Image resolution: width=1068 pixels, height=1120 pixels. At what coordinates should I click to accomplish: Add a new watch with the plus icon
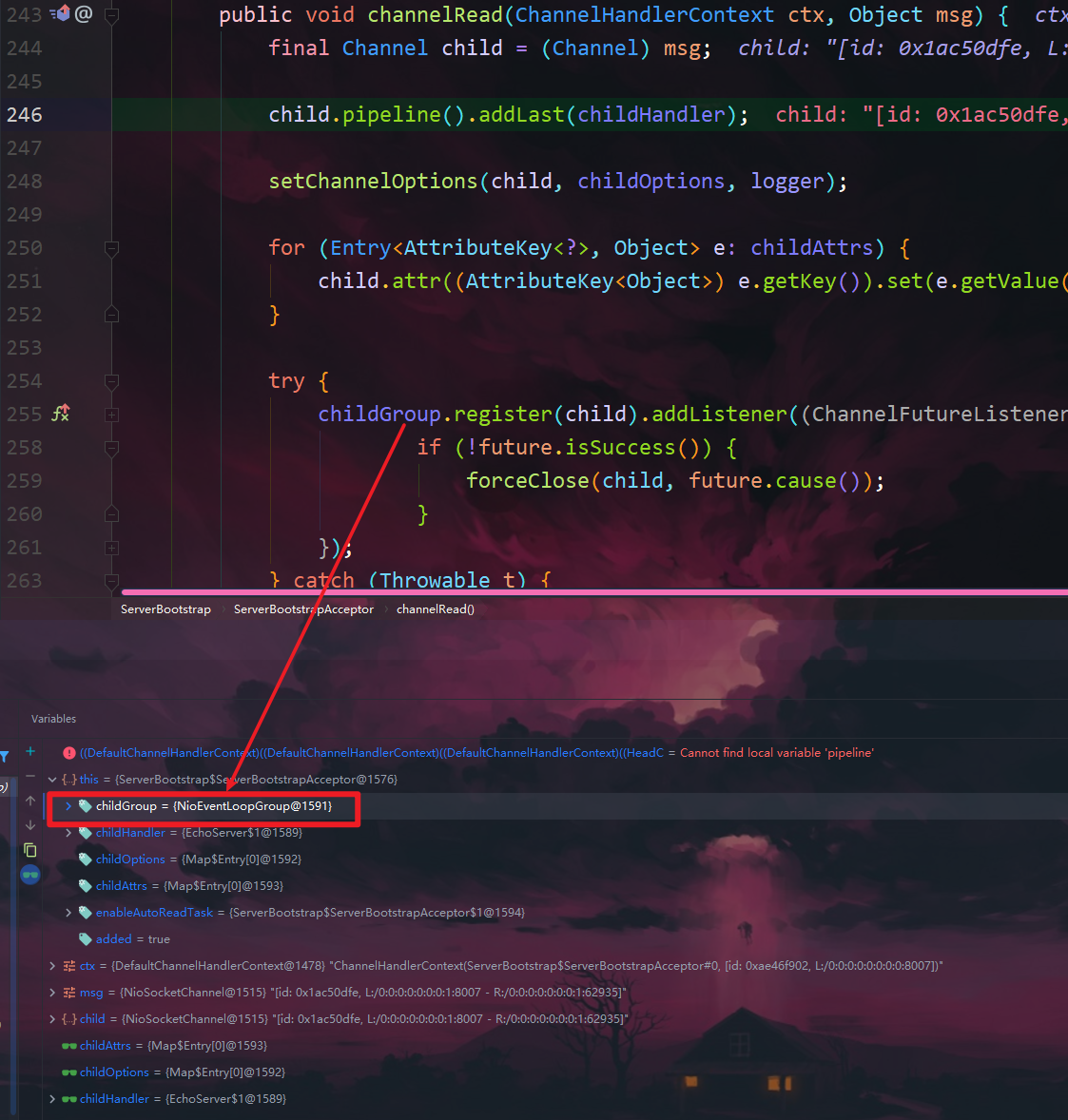click(30, 751)
